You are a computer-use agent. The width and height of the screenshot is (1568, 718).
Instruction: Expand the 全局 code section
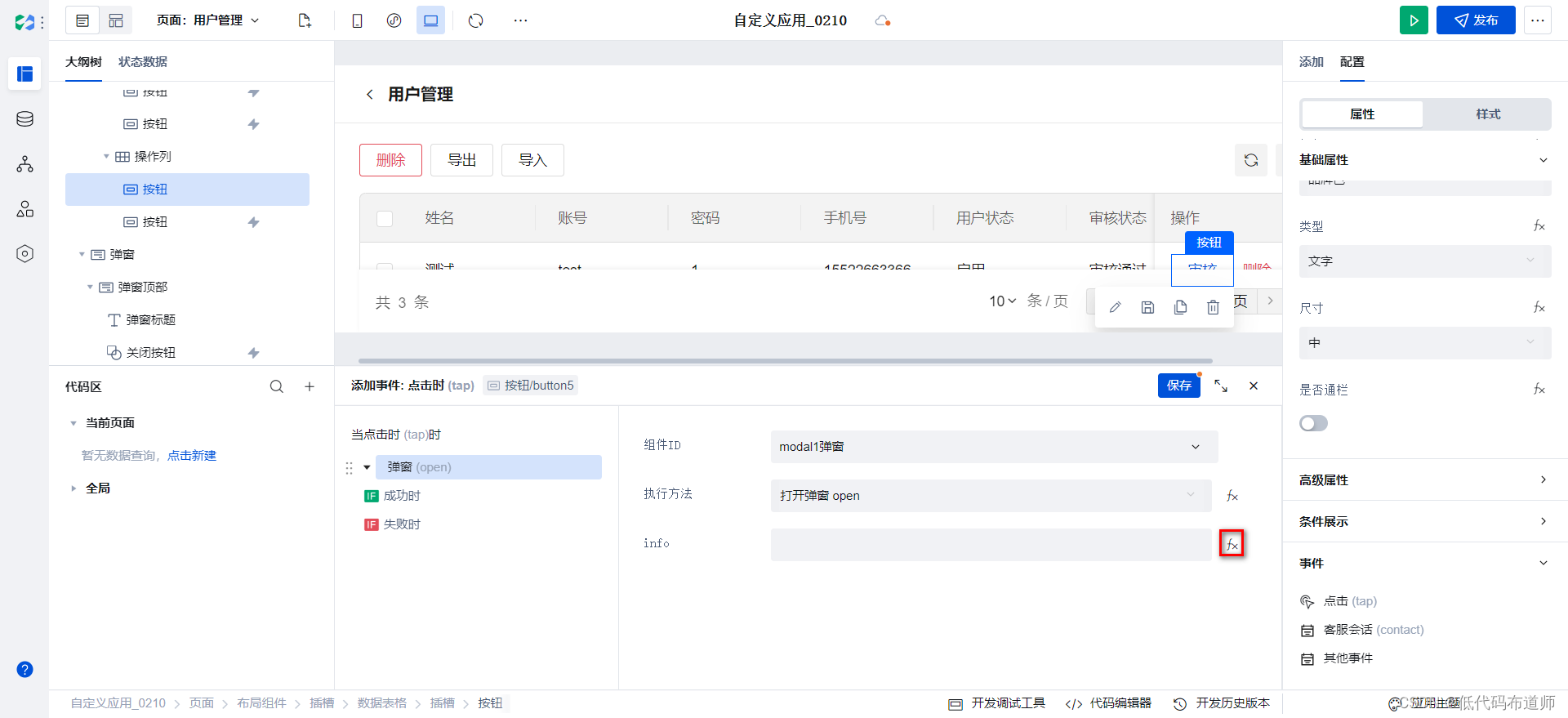click(x=73, y=488)
